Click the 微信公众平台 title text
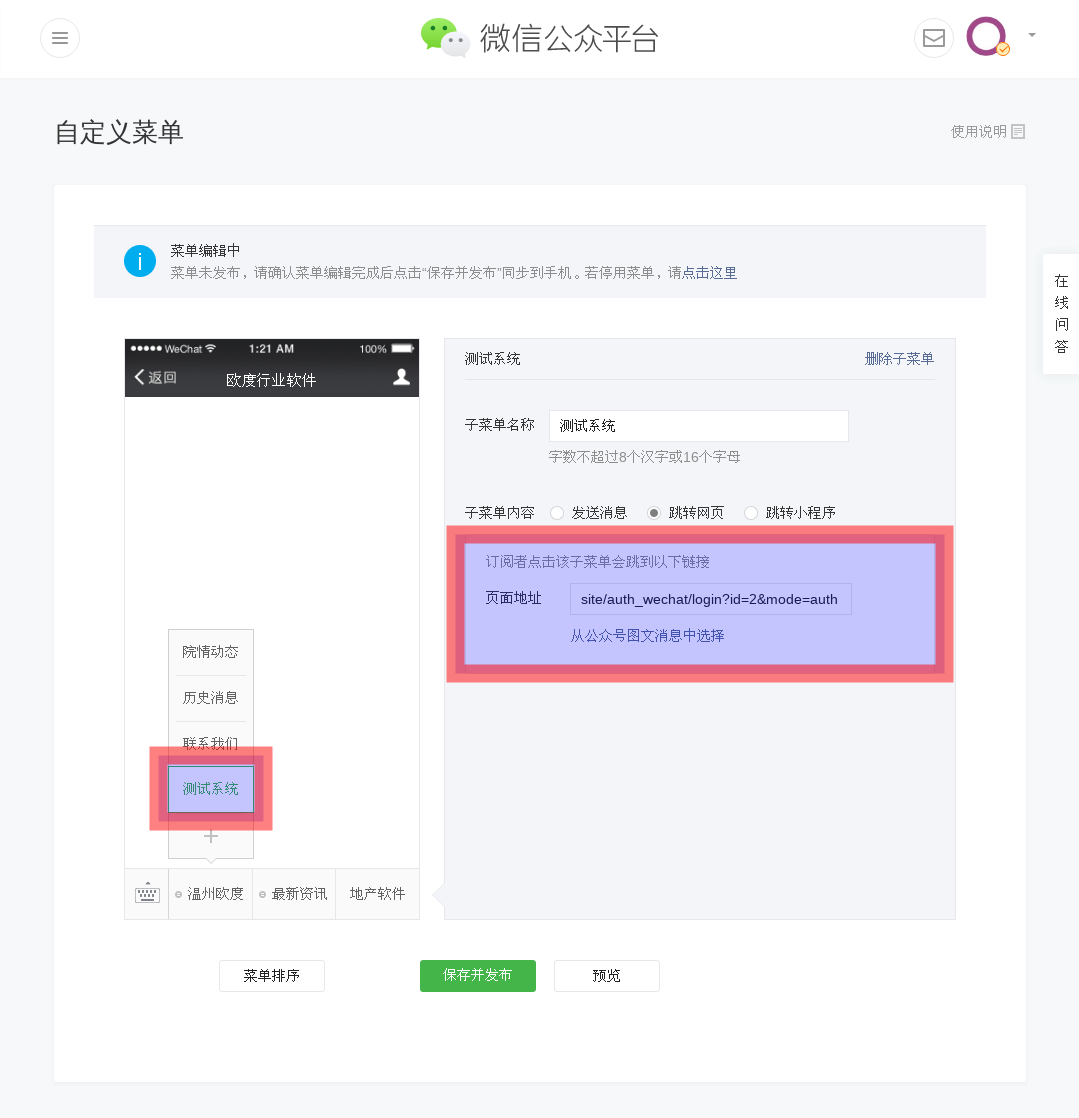Image resolution: width=1079 pixels, height=1118 pixels. click(x=569, y=39)
